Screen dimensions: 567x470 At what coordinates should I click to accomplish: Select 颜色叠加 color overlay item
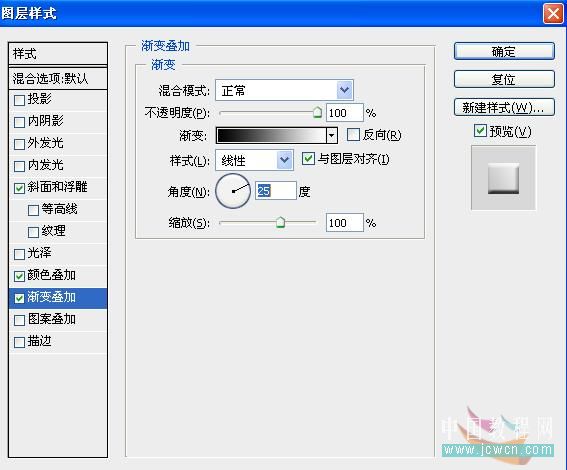[57, 275]
